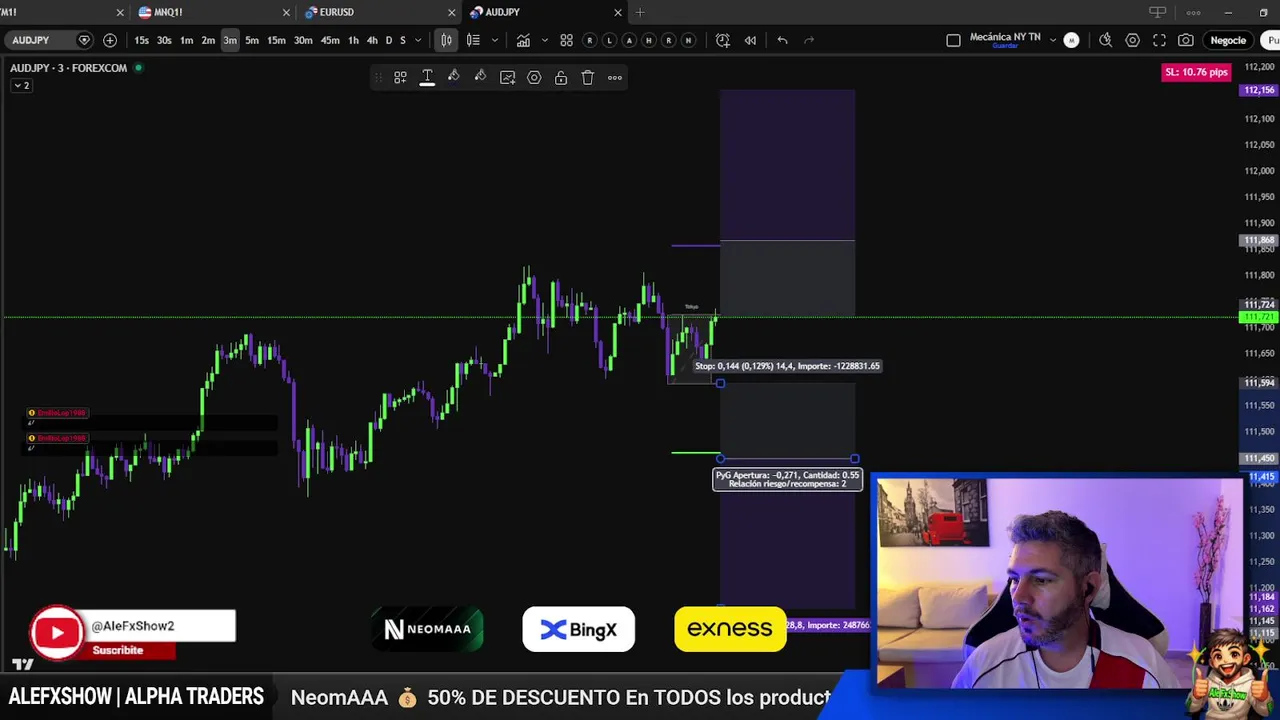Expand the layout name dropdown arrow
Viewport: 1280px width, 720px height.
click(x=1052, y=40)
